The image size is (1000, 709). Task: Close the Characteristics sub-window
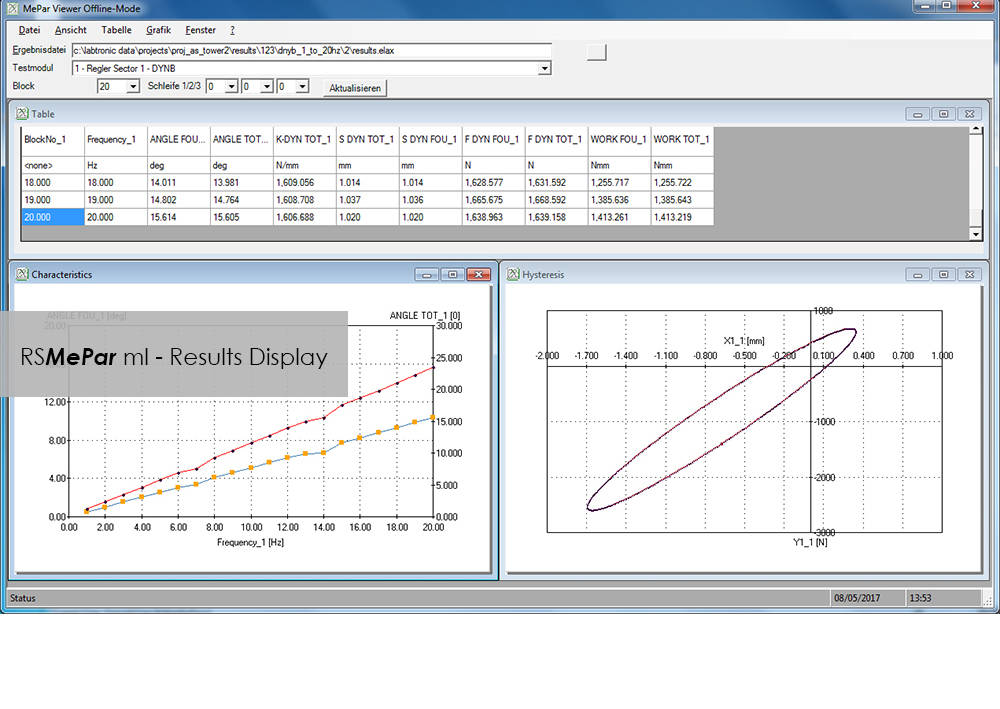(x=479, y=274)
